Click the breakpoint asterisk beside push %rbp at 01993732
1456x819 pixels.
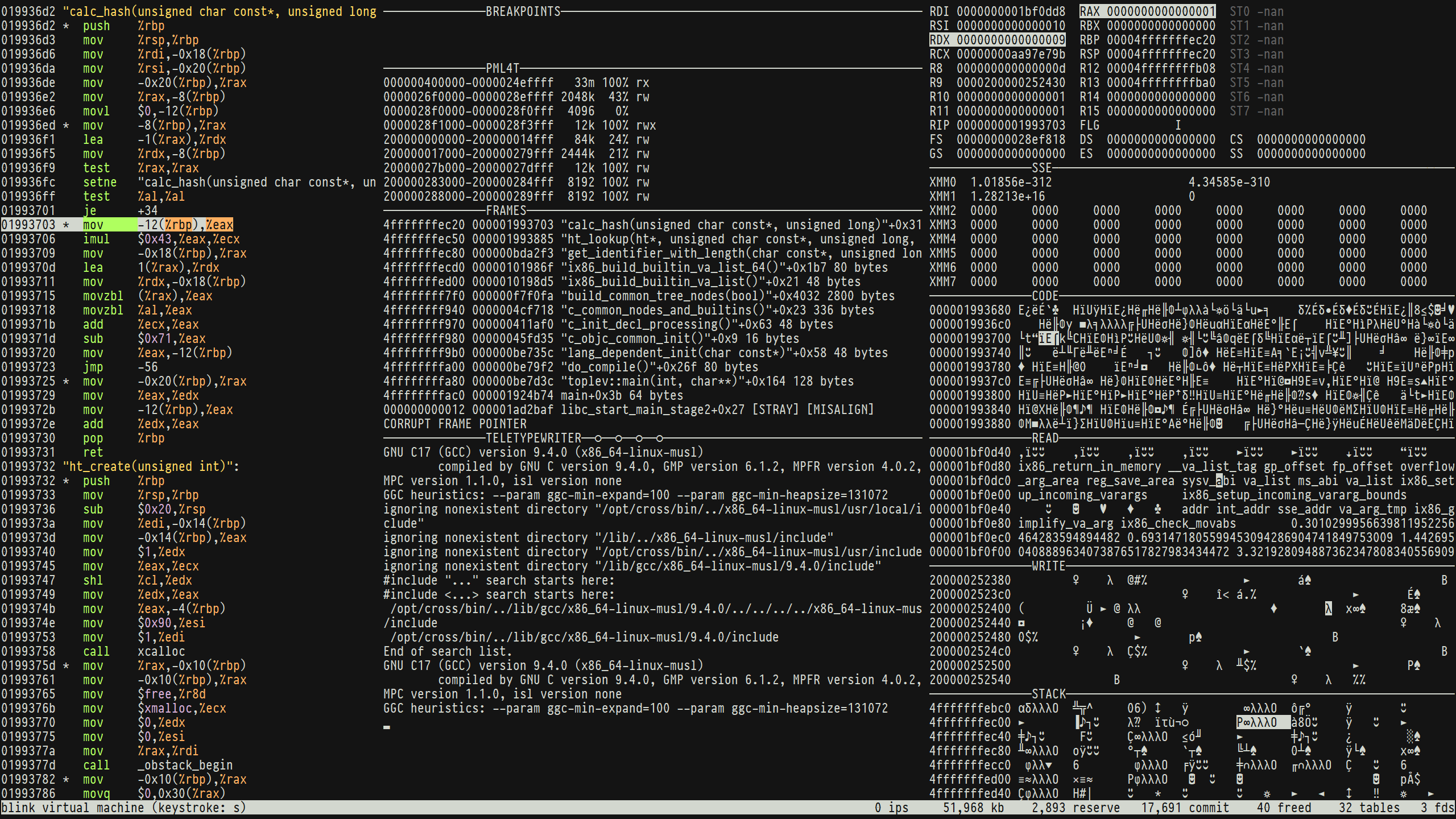(x=67, y=481)
